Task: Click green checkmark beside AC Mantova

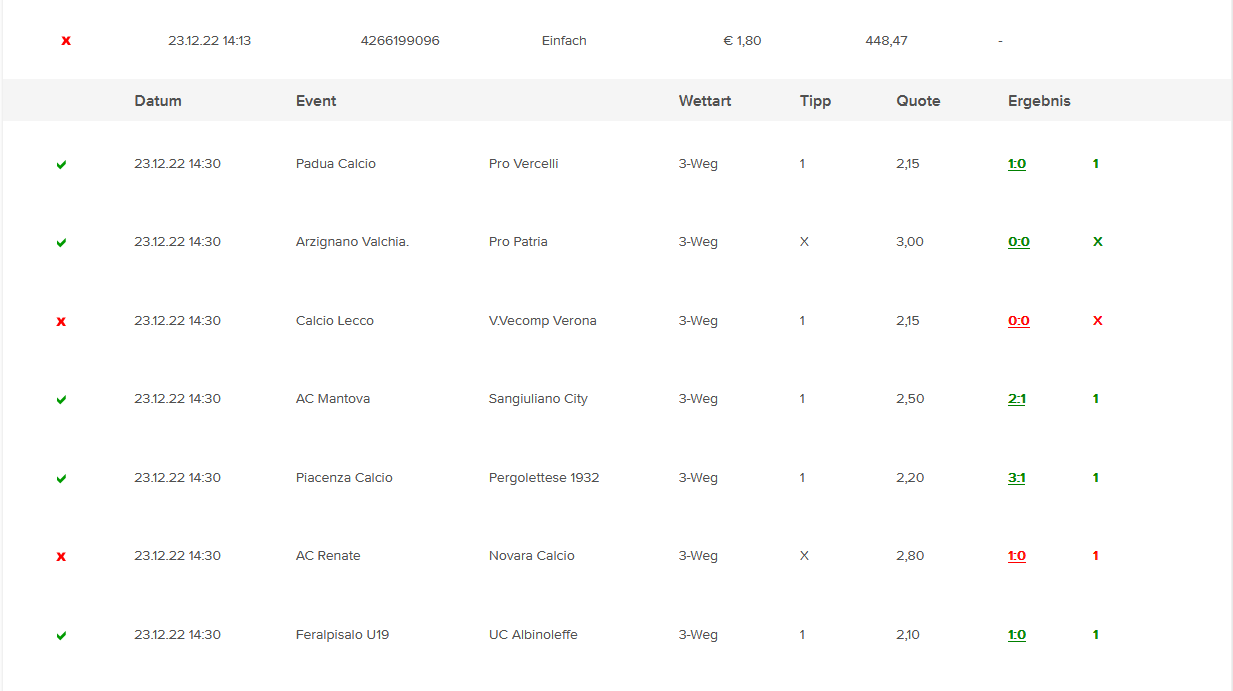Action: pos(61,400)
